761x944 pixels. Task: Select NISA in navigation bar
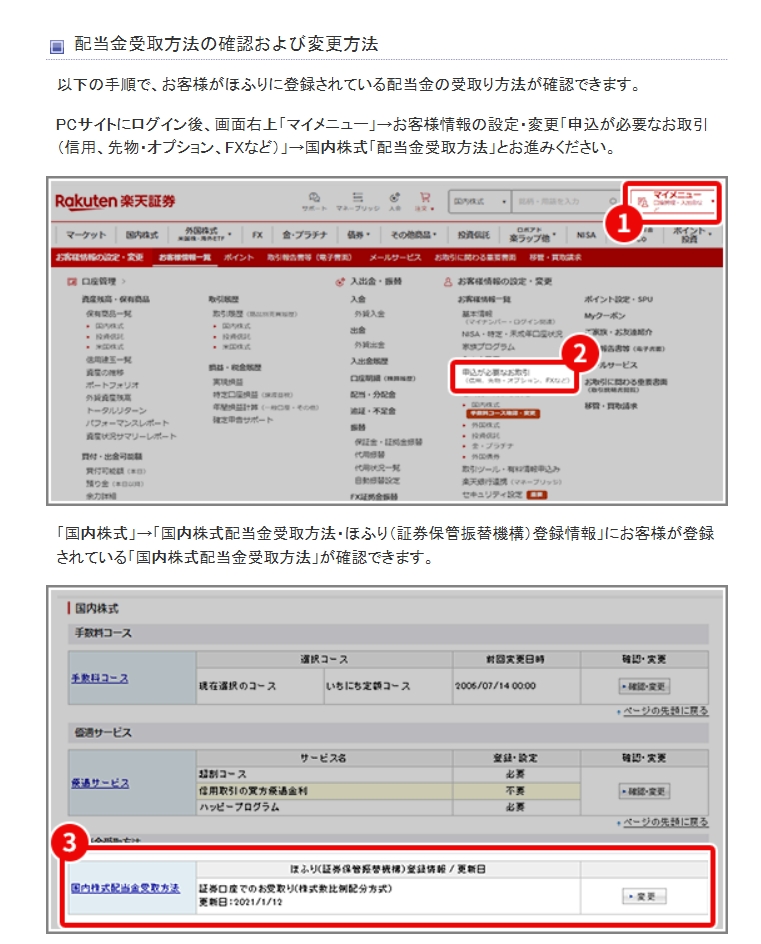[586, 235]
